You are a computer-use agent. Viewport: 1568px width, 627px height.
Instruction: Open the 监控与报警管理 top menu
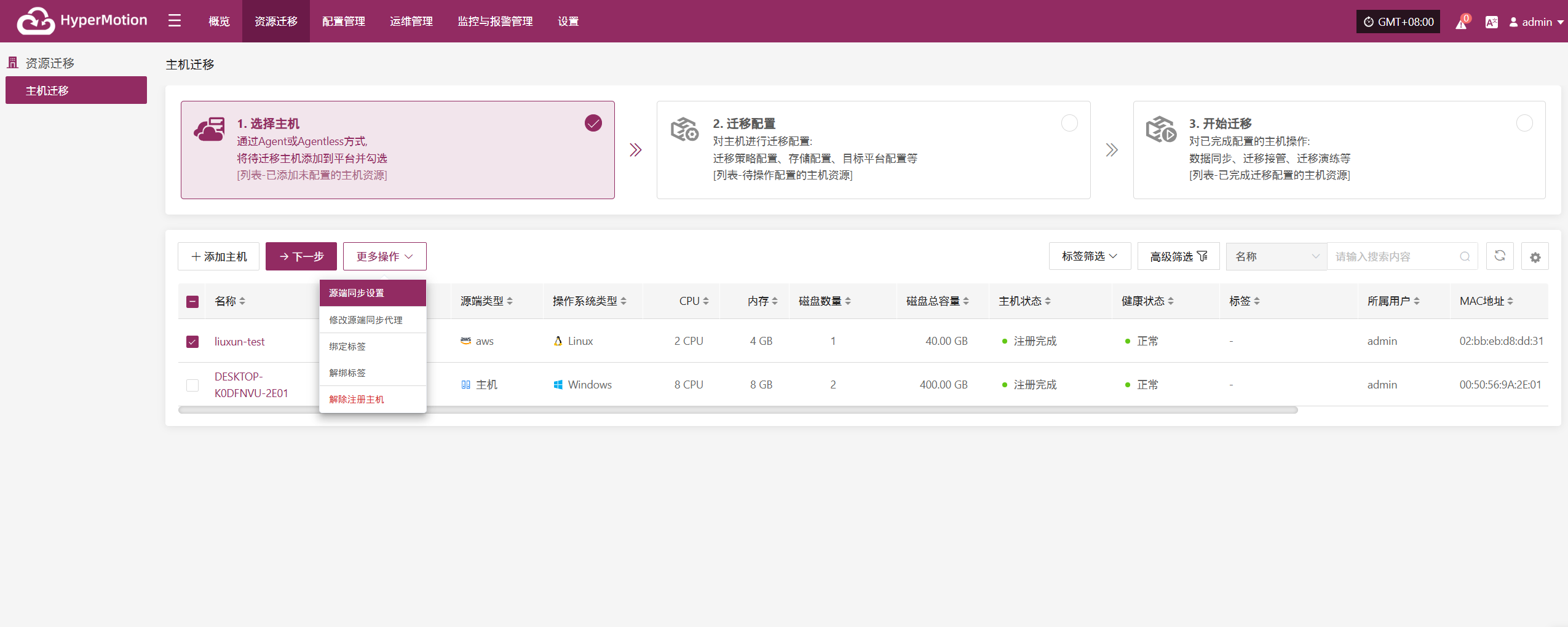pos(495,21)
